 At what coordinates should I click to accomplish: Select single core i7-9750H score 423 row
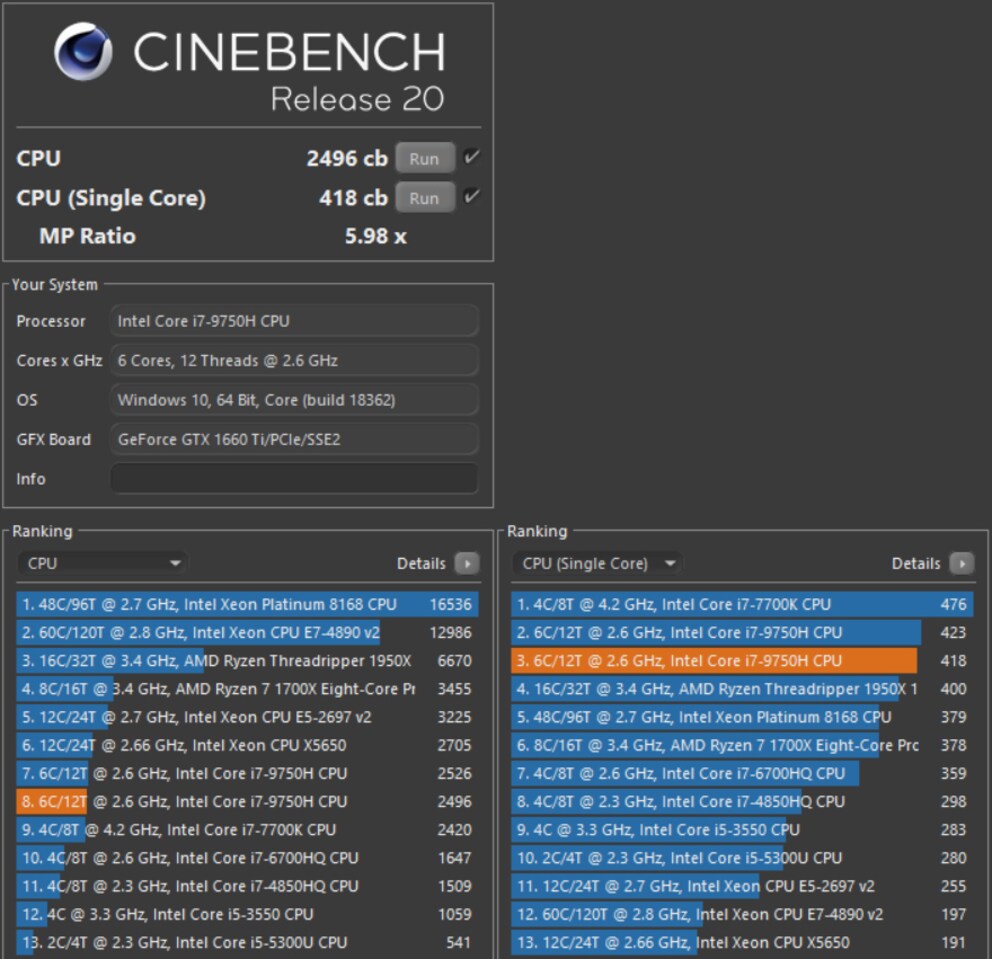742,633
